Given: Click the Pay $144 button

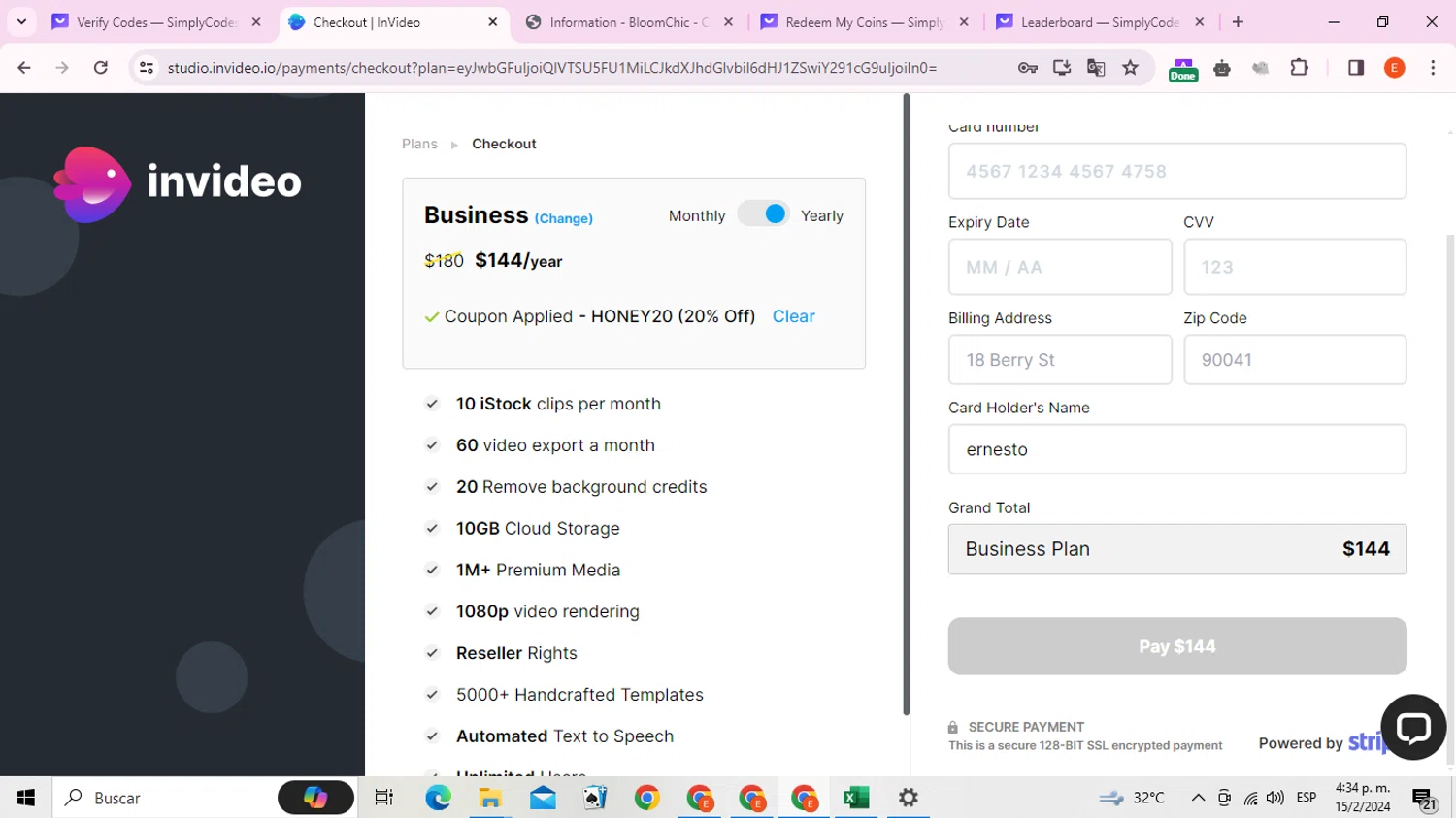Looking at the screenshot, I should [1177, 646].
